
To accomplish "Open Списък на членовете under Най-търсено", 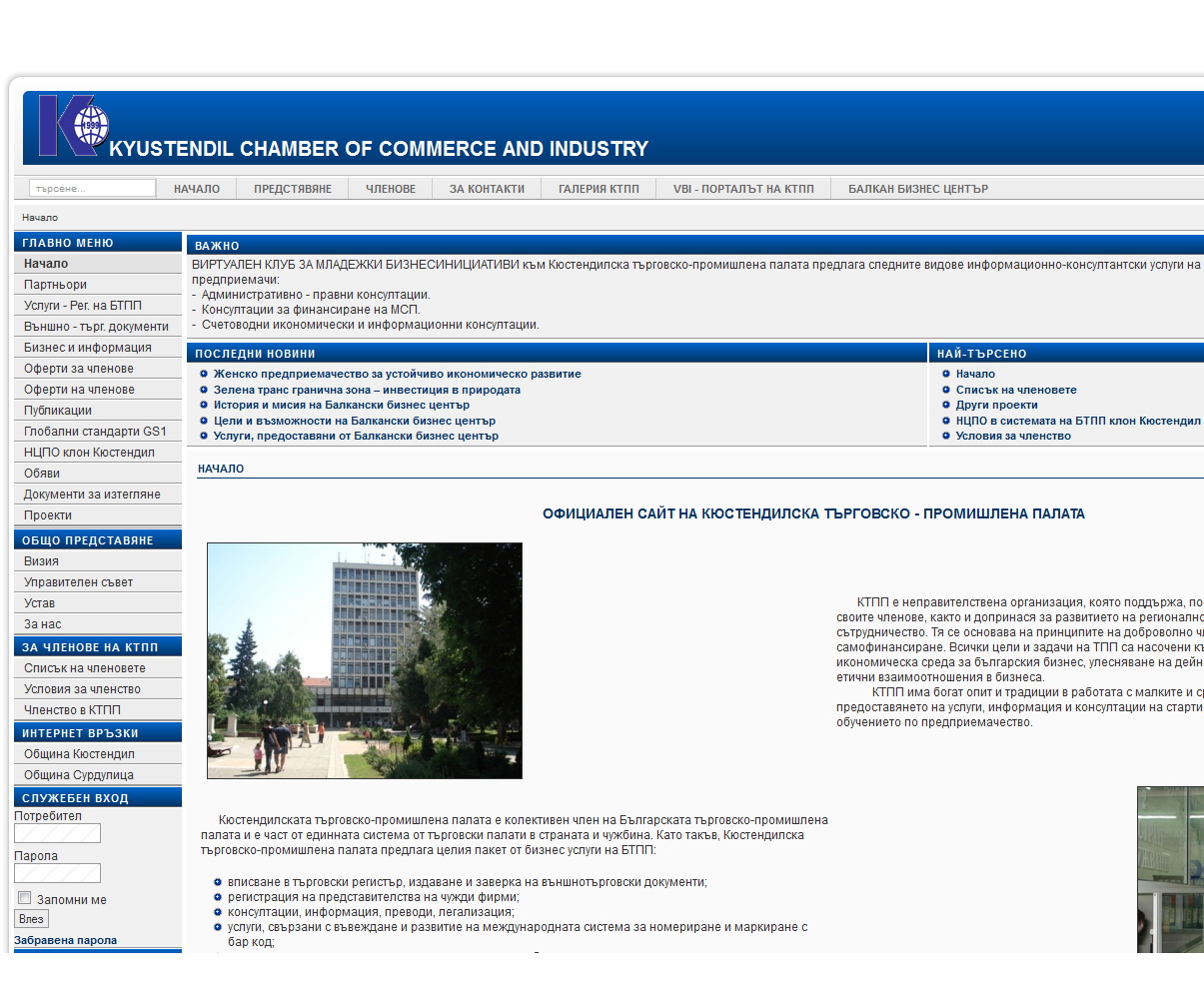I will pyautogui.click(x=1016, y=390).
